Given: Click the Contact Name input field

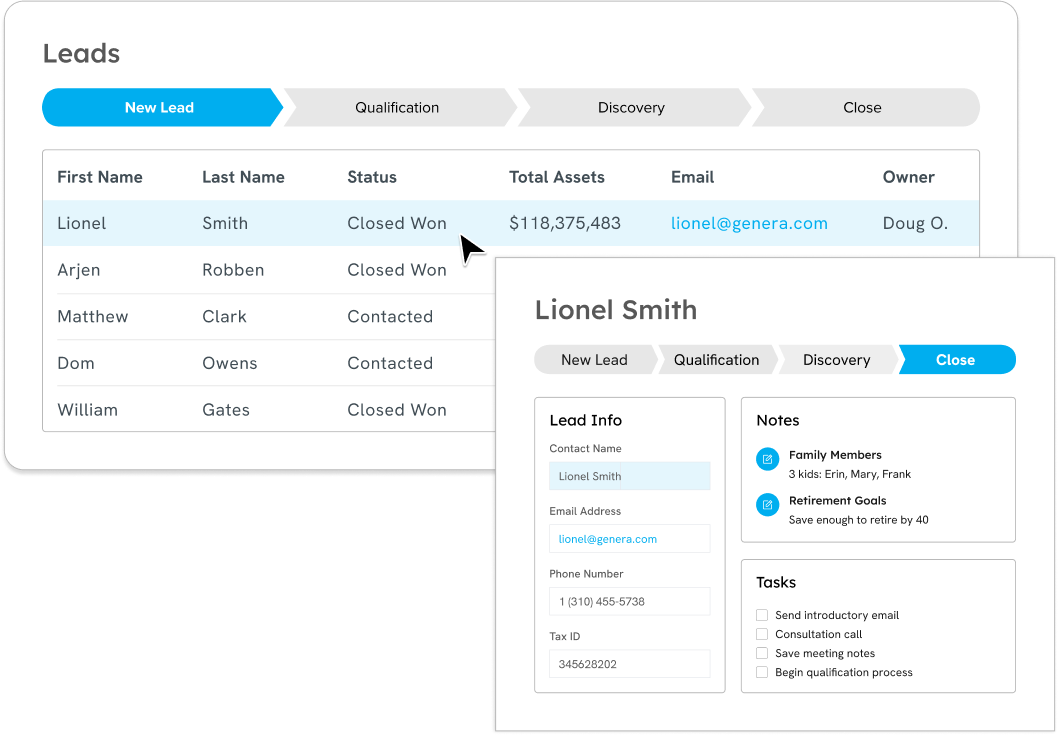Looking at the screenshot, I should (629, 476).
